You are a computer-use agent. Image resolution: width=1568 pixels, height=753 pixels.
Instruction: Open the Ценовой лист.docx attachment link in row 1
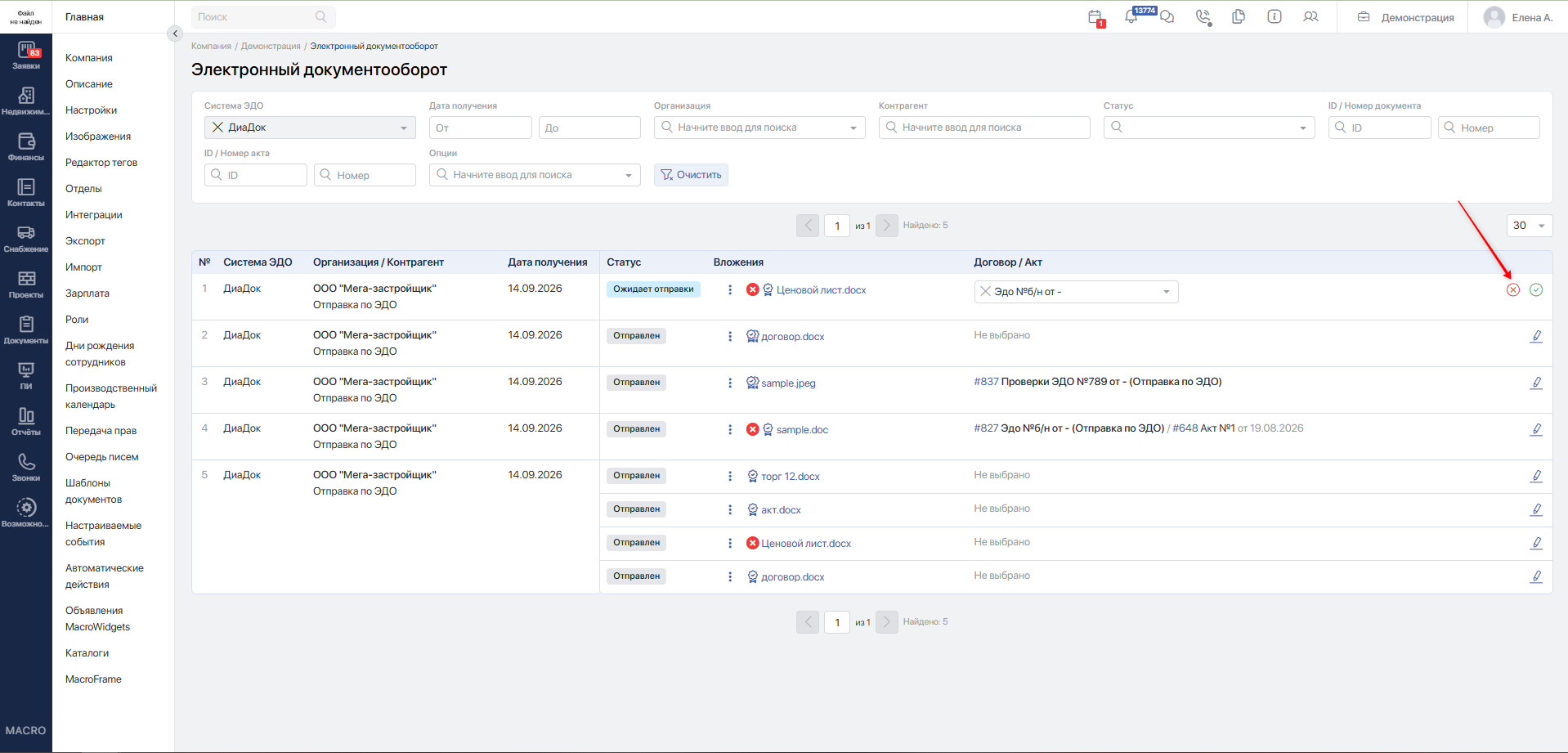click(821, 290)
